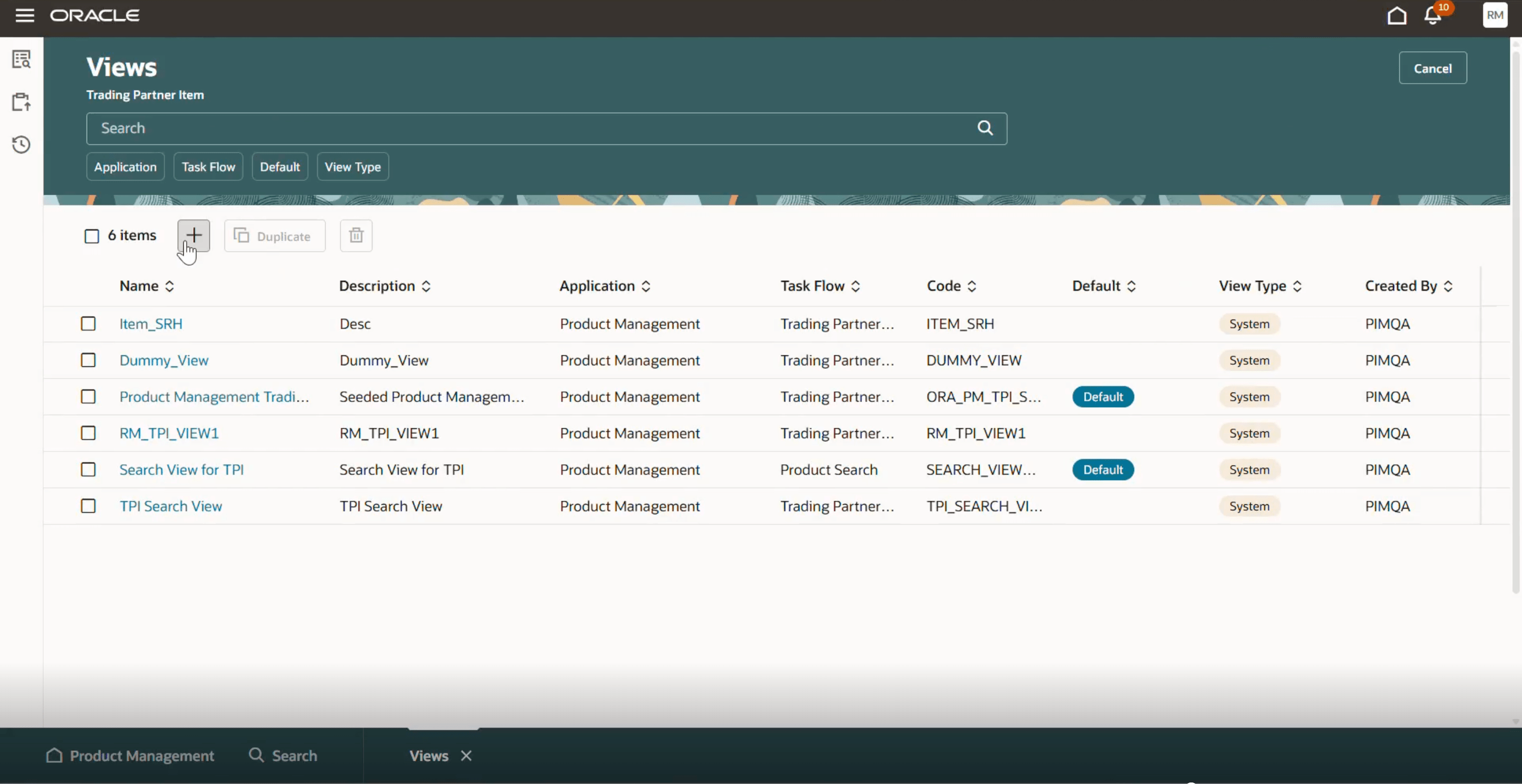The image size is (1522, 784).
Task: Open the clipboard import icon in sidebar
Action: point(21,102)
